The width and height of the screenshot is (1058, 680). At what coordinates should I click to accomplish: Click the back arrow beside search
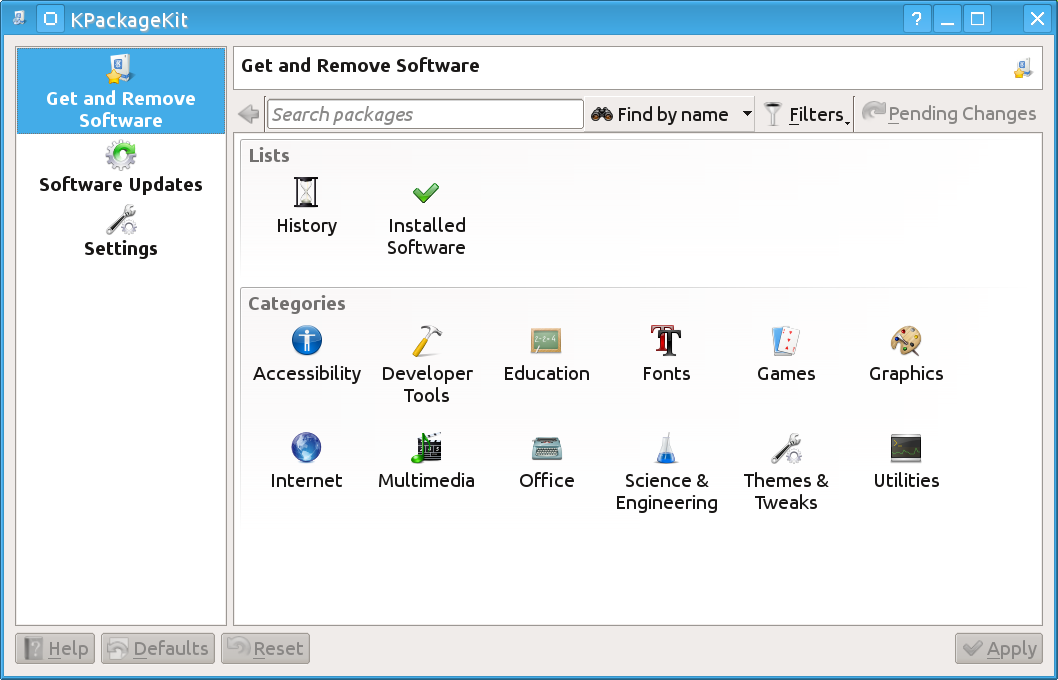coord(249,114)
